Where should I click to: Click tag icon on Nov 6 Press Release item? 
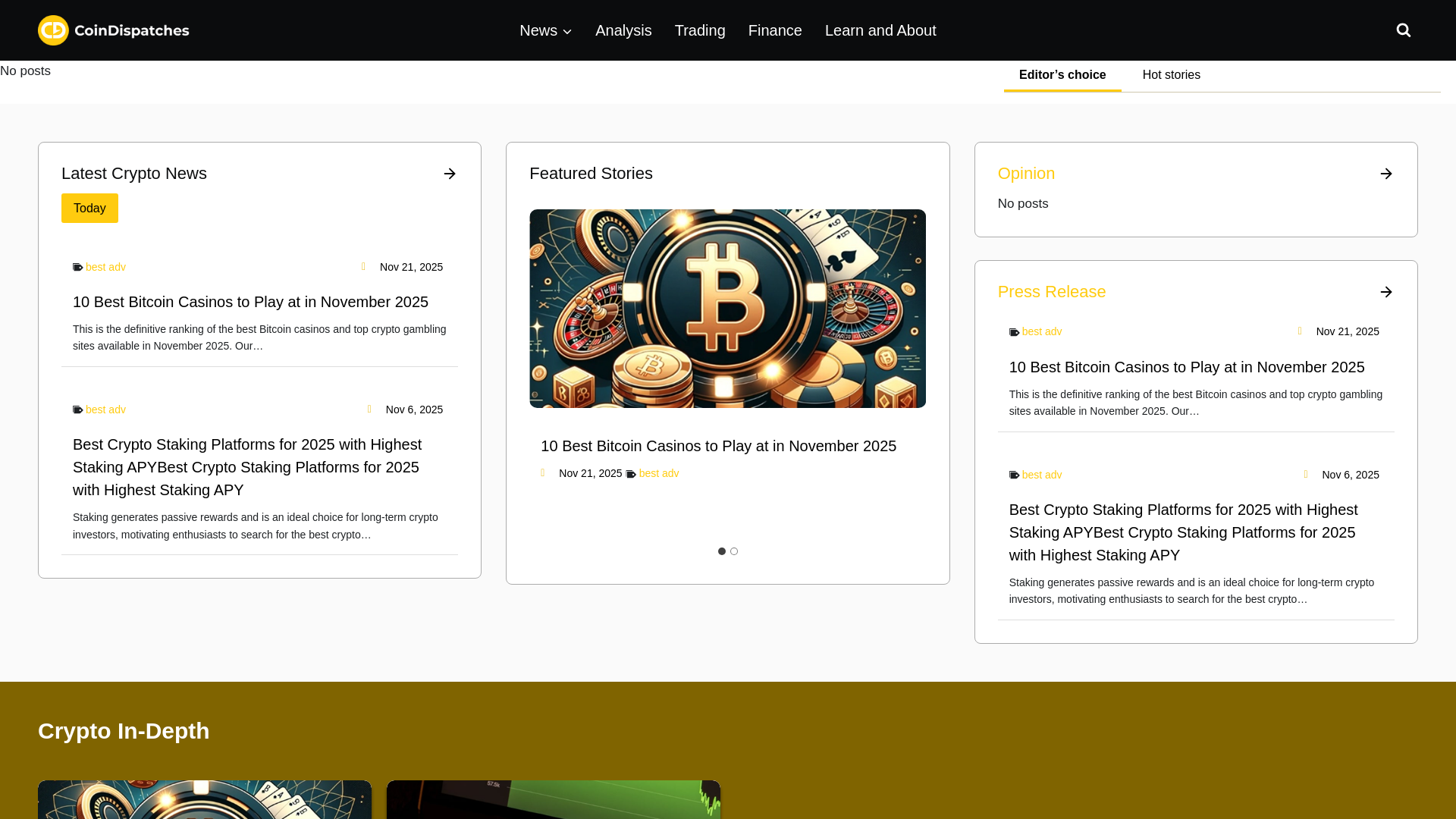(x=1015, y=475)
